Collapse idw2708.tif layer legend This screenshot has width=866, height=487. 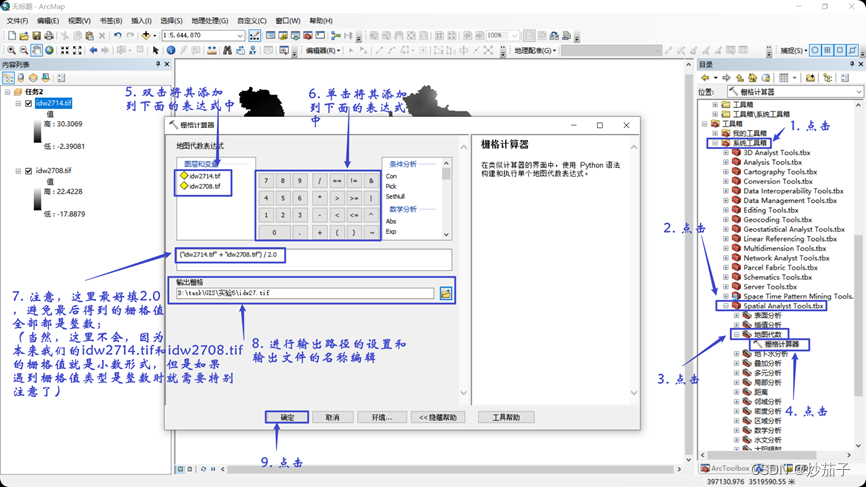(18, 171)
